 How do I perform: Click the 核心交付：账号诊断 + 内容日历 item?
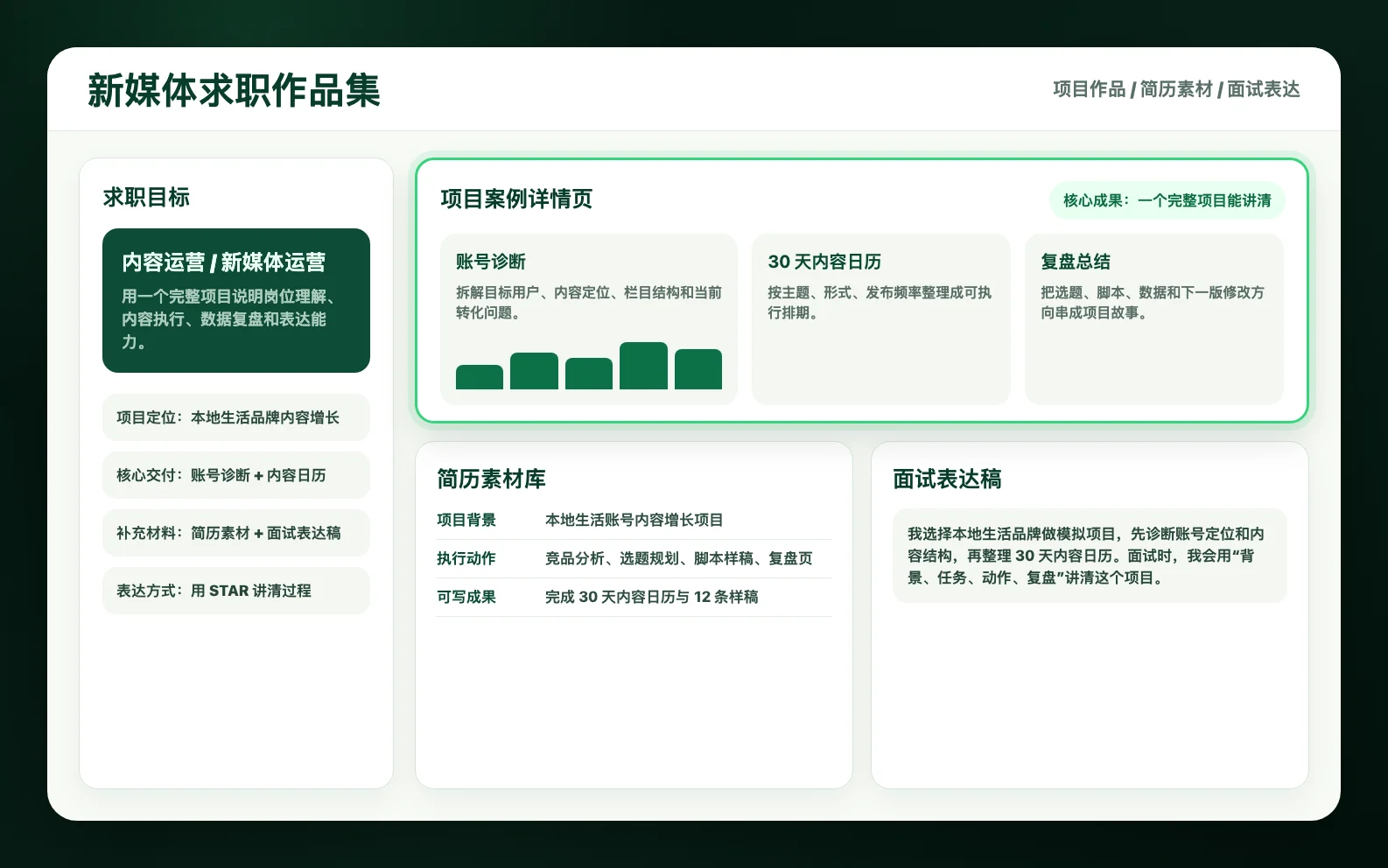click(236, 475)
